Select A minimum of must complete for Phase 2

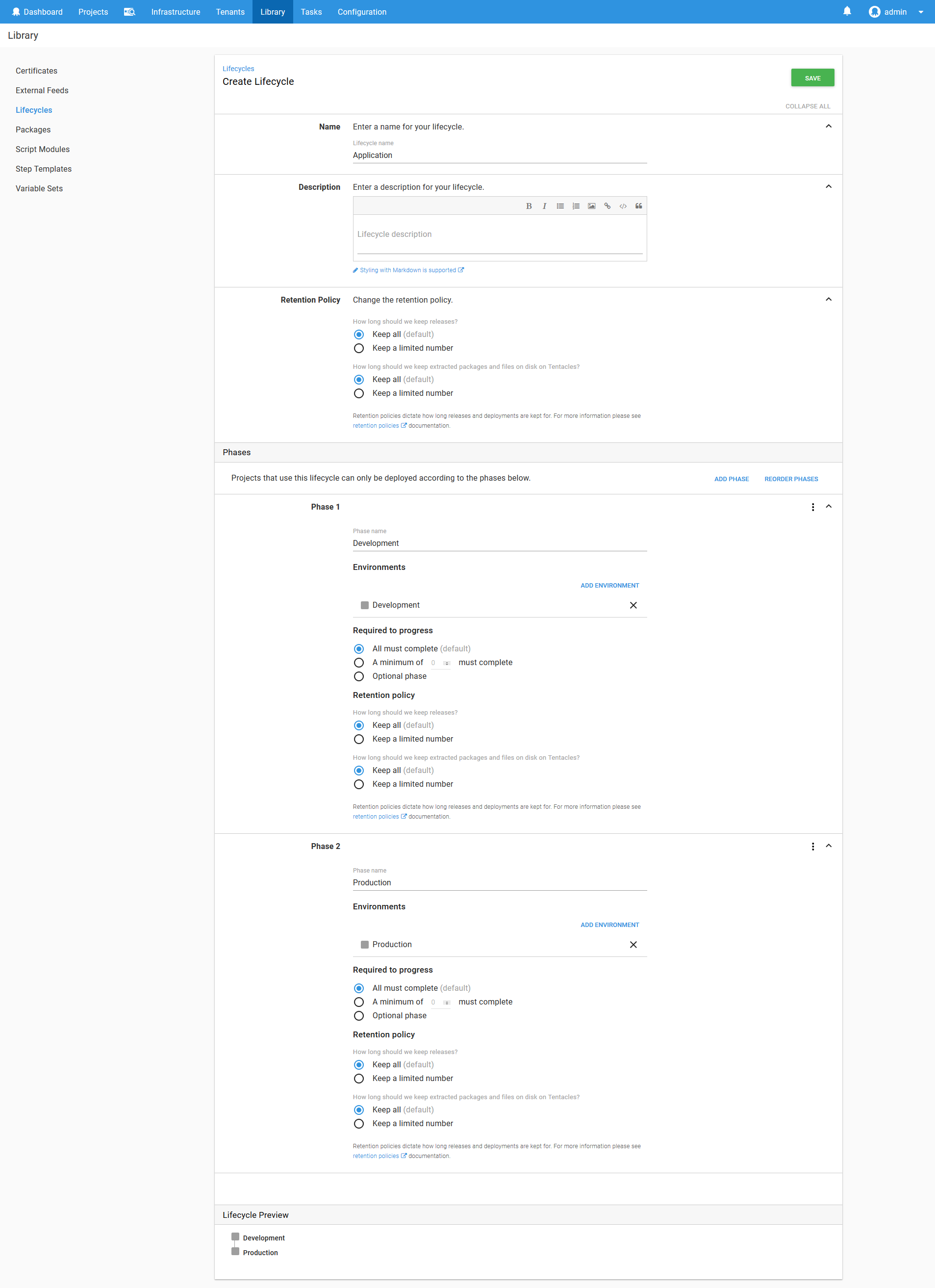359,1002
